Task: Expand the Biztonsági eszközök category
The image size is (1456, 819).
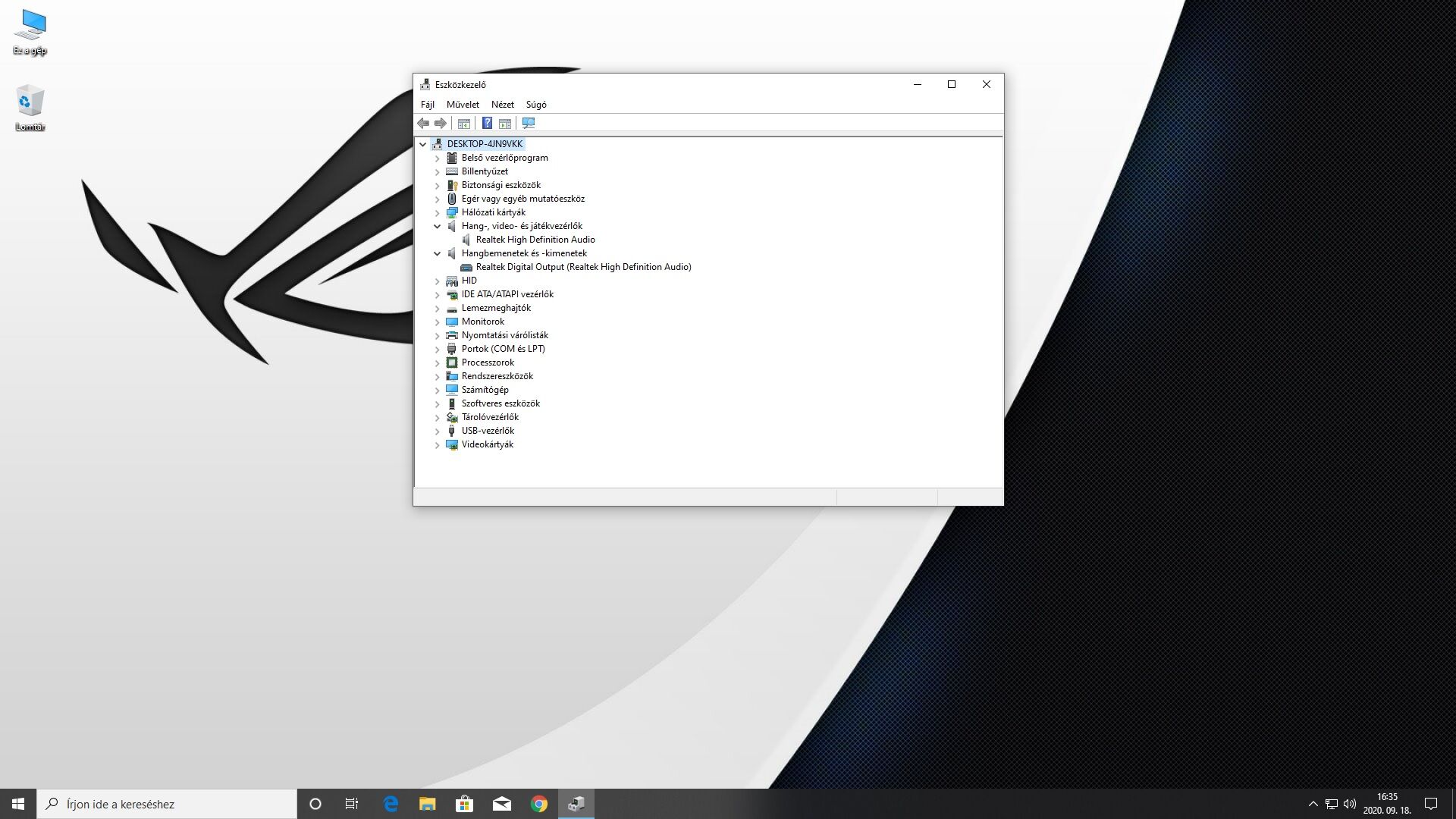Action: point(438,185)
